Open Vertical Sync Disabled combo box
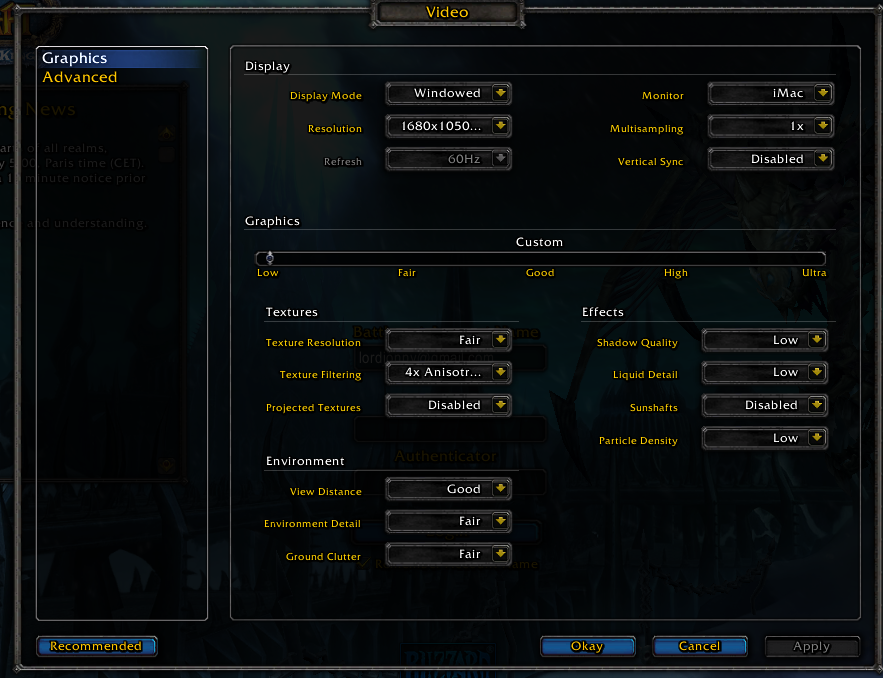The width and height of the screenshot is (883, 678). pyautogui.click(x=771, y=158)
